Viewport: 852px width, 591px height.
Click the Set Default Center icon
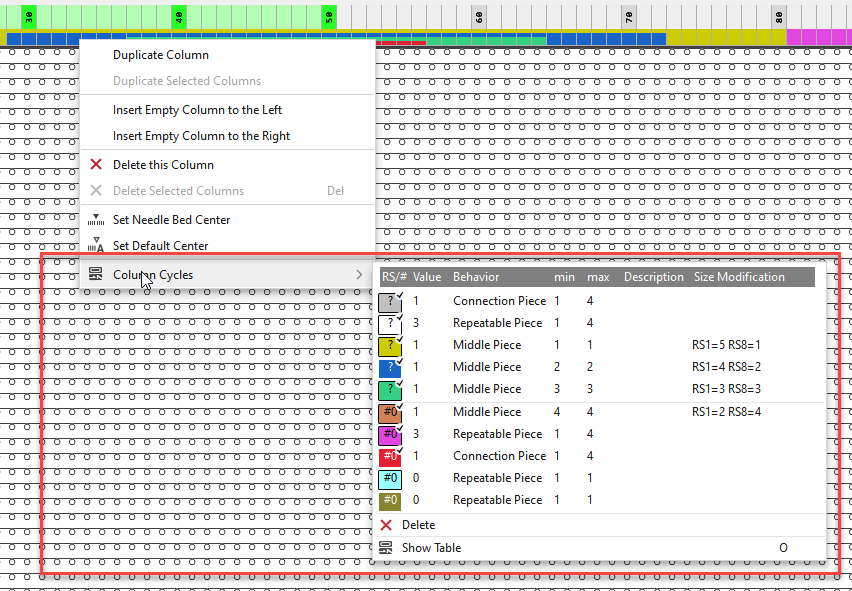(x=96, y=246)
